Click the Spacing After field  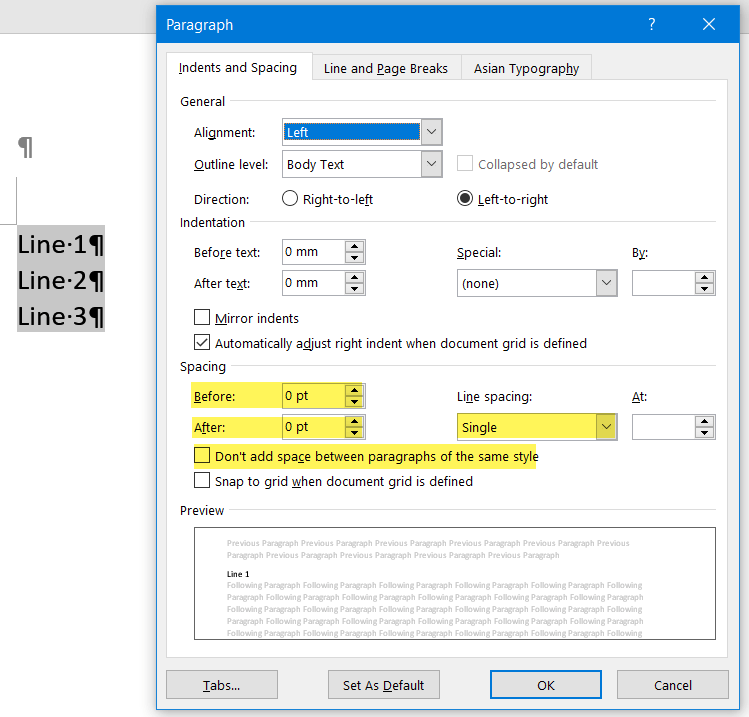pyautogui.click(x=314, y=427)
